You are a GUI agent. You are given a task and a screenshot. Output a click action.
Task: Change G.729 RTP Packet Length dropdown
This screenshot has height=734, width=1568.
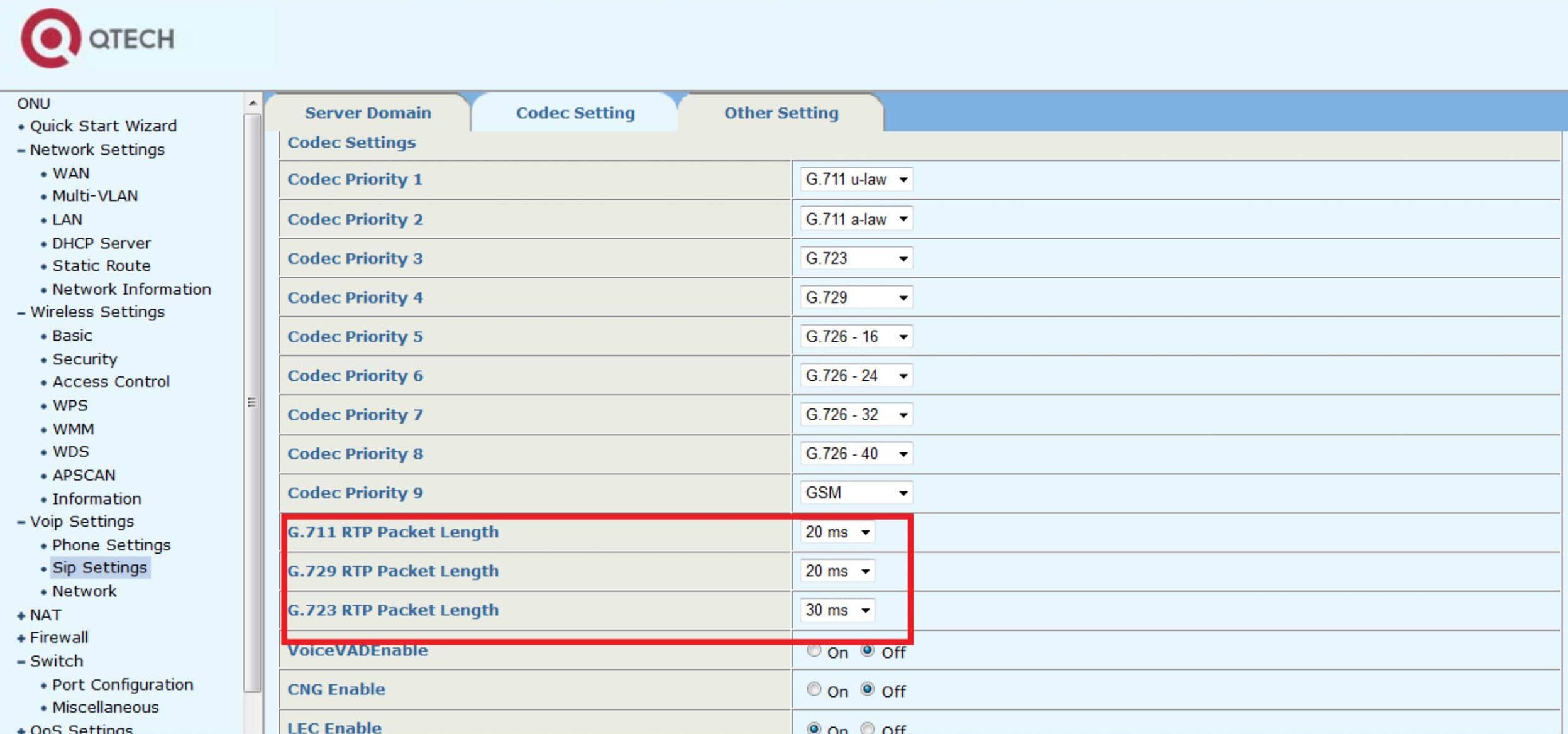tap(837, 571)
